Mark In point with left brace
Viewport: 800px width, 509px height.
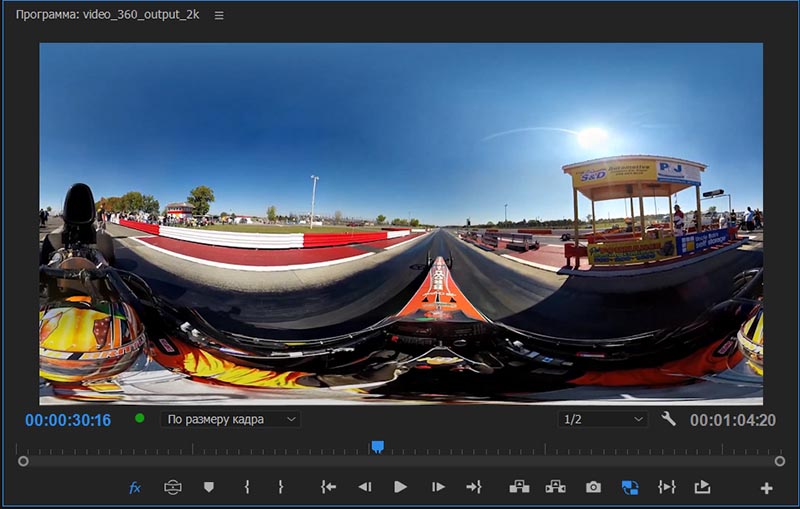247,487
